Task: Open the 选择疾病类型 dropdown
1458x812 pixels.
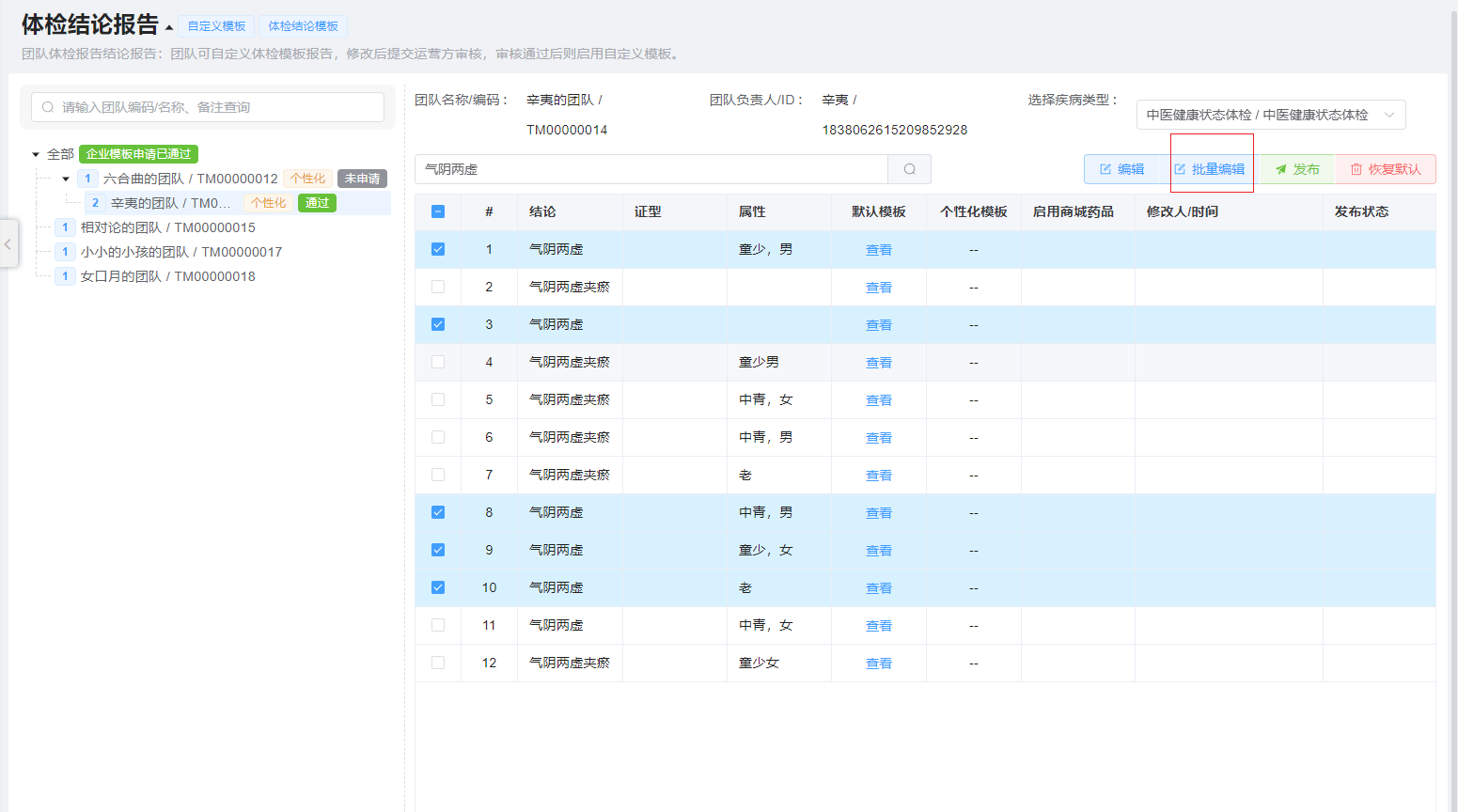Action: coord(1271,115)
